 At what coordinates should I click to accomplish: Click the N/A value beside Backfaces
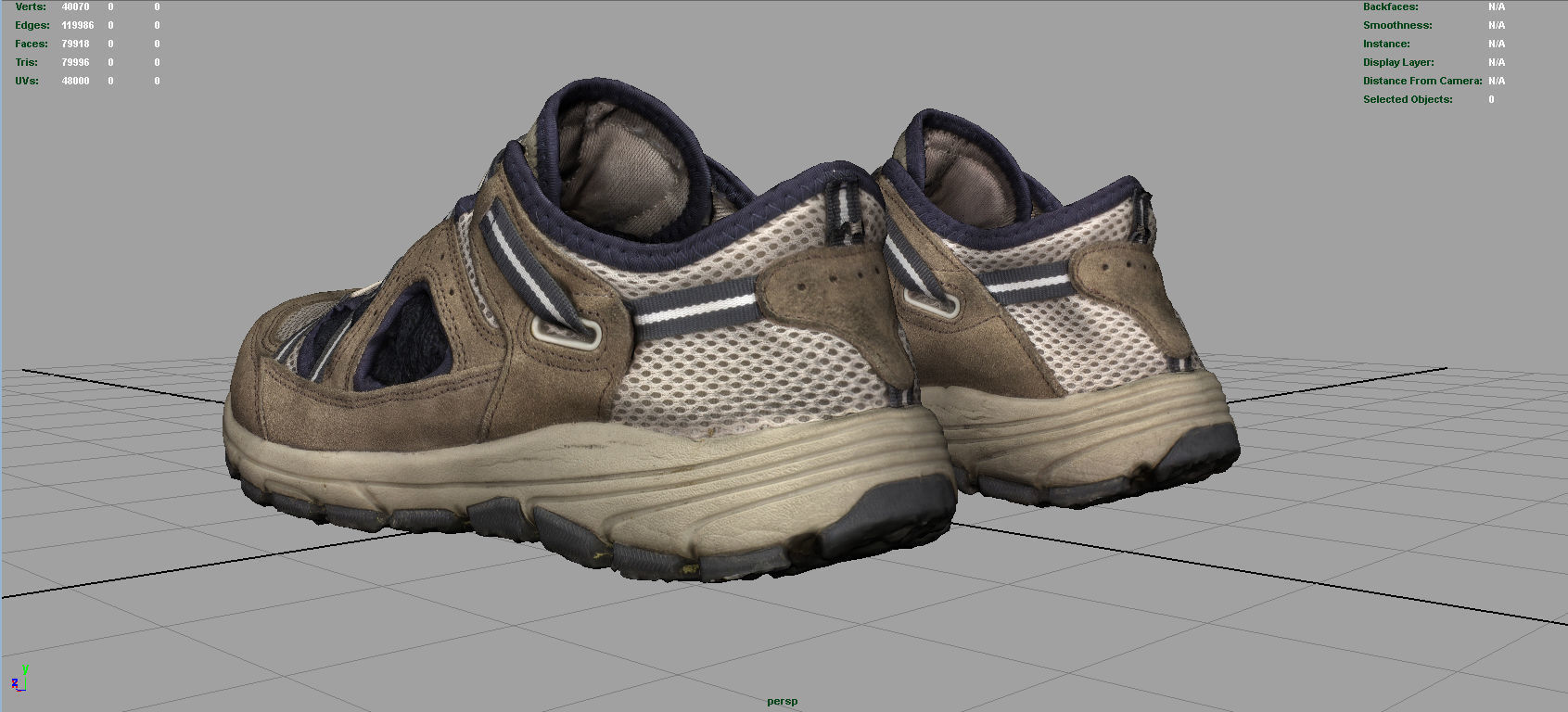pos(1497,6)
